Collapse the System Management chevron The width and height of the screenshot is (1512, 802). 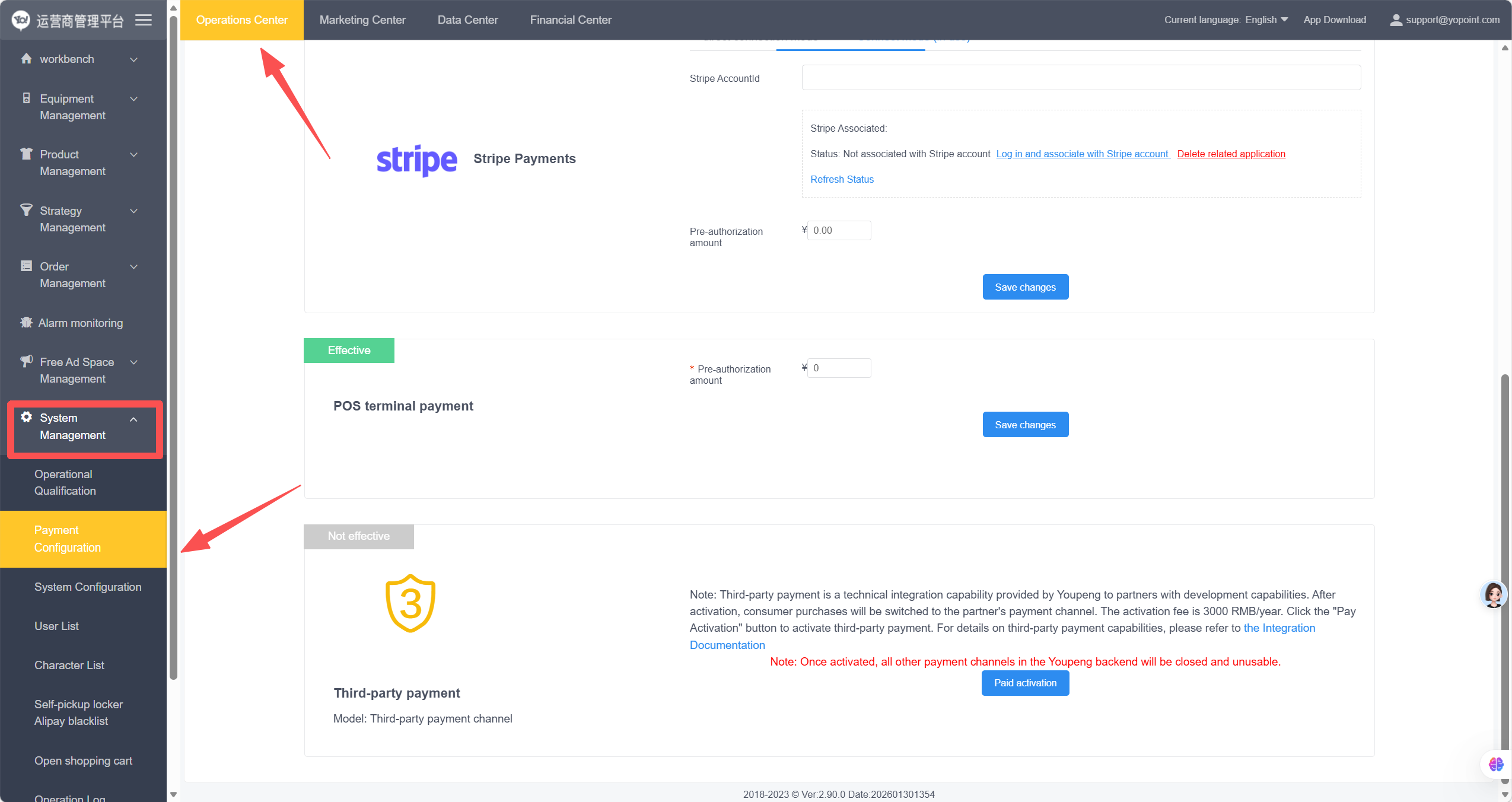(134, 419)
